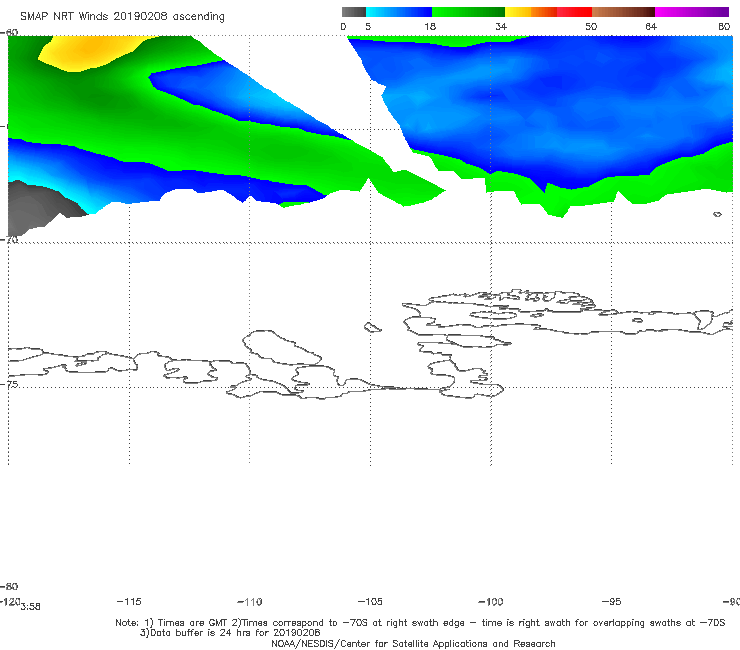Click the latitude label '-80'
Screen dimensions: 740x650
pyautogui.click(x=9, y=586)
